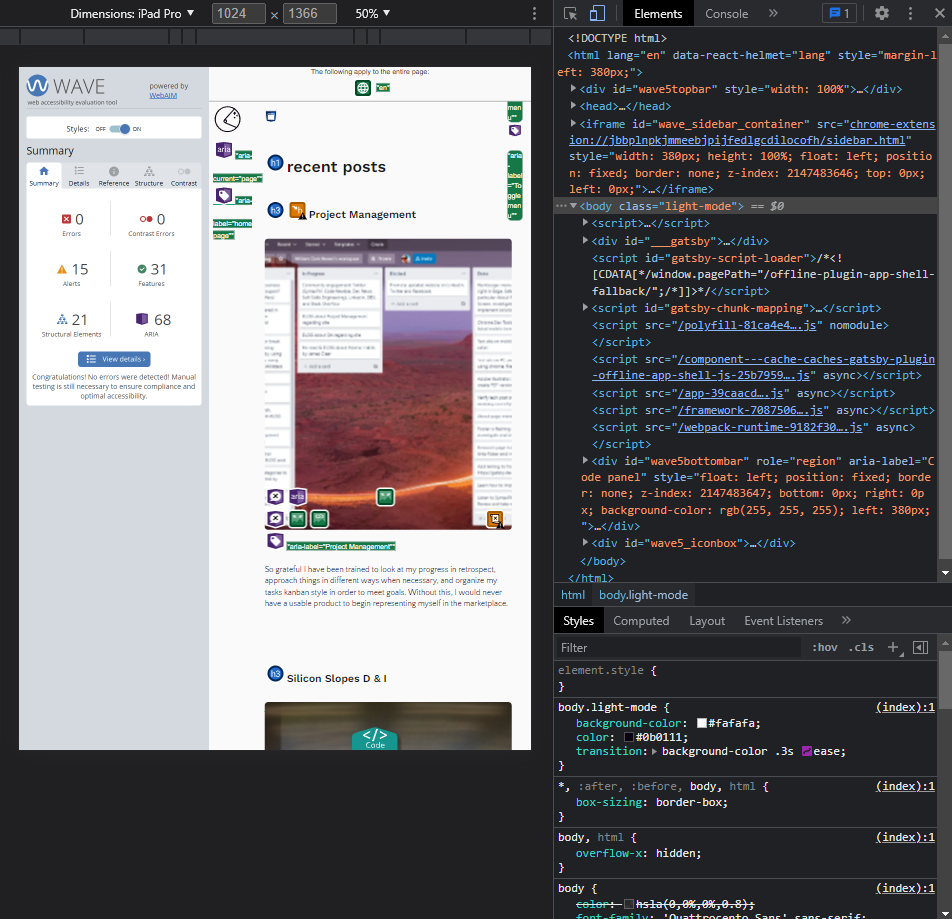
Task: Open the app-39caacd js script link
Action: tap(730, 393)
